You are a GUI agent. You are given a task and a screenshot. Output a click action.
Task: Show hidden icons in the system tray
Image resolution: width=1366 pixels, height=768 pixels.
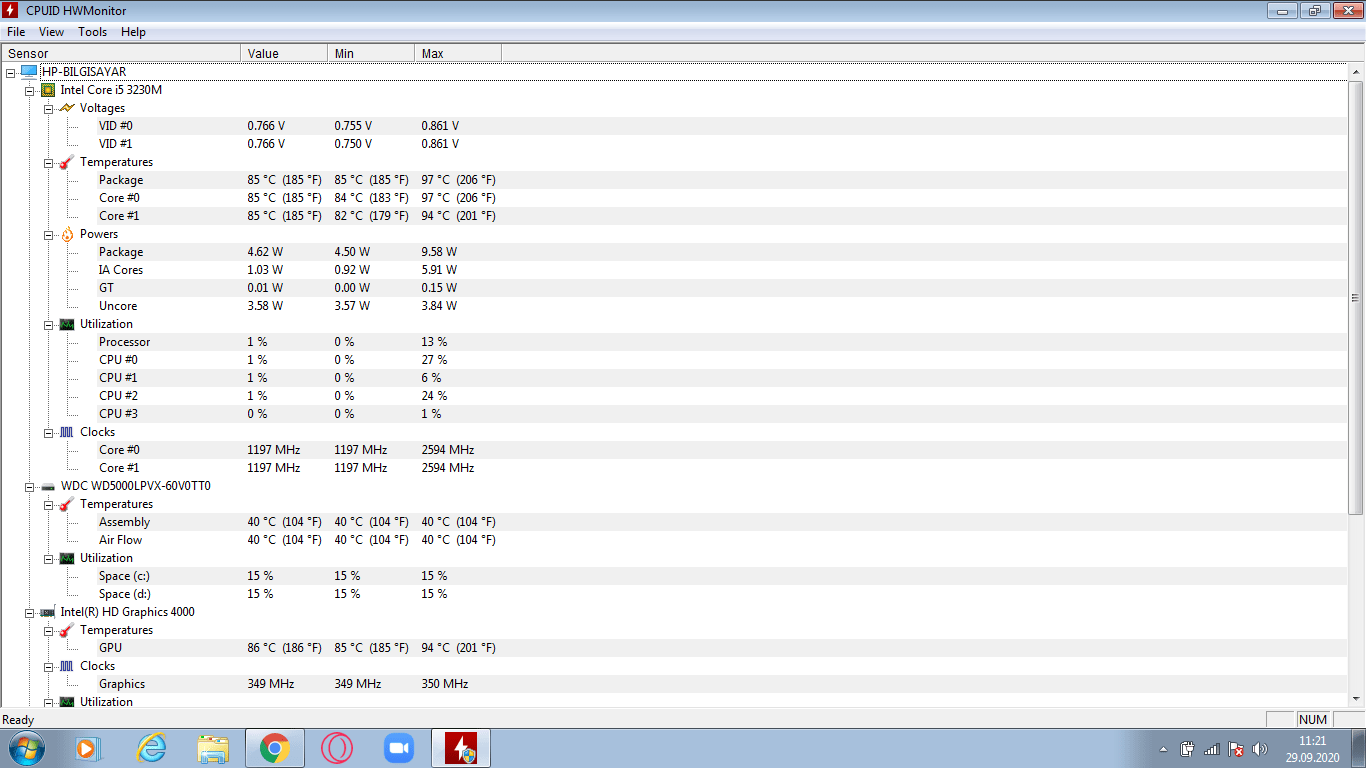(1163, 749)
